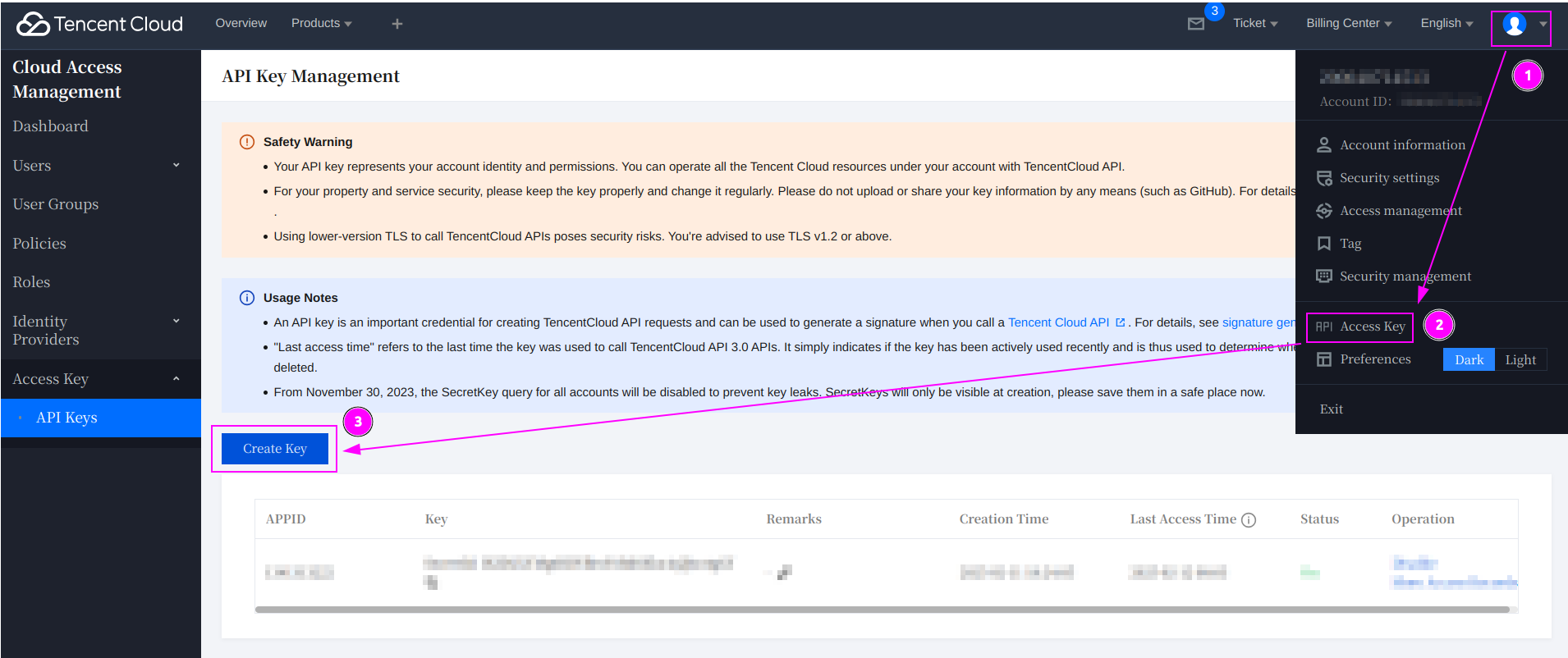Click external link icon after Tencent Cloud API
The width and height of the screenshot is (1568, 658).
tap(1120, 322)
